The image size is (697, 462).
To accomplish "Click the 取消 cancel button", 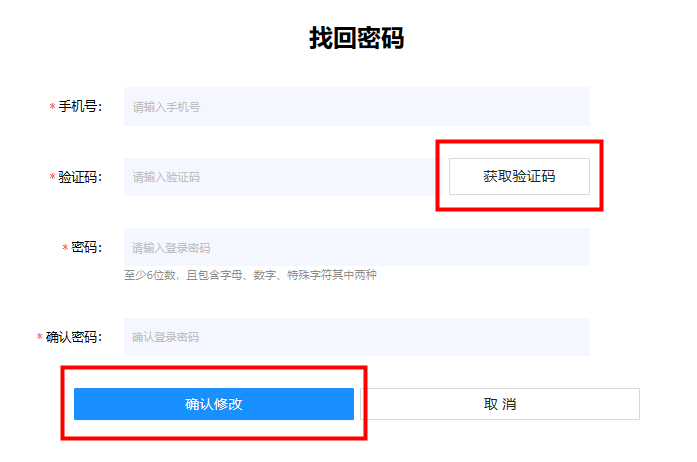I will [500, 404].
